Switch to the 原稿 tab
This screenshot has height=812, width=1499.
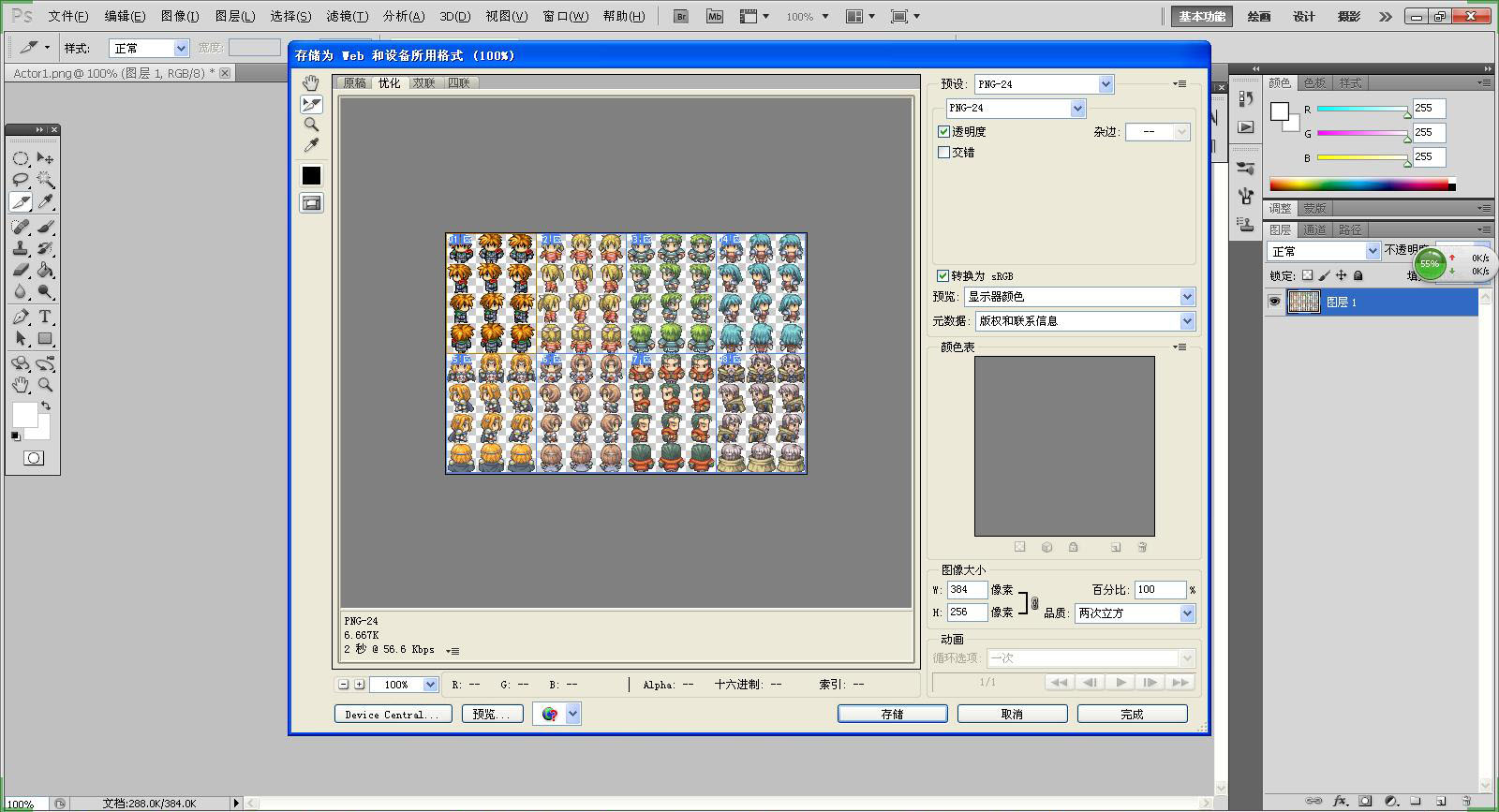[x=355, y=83]
